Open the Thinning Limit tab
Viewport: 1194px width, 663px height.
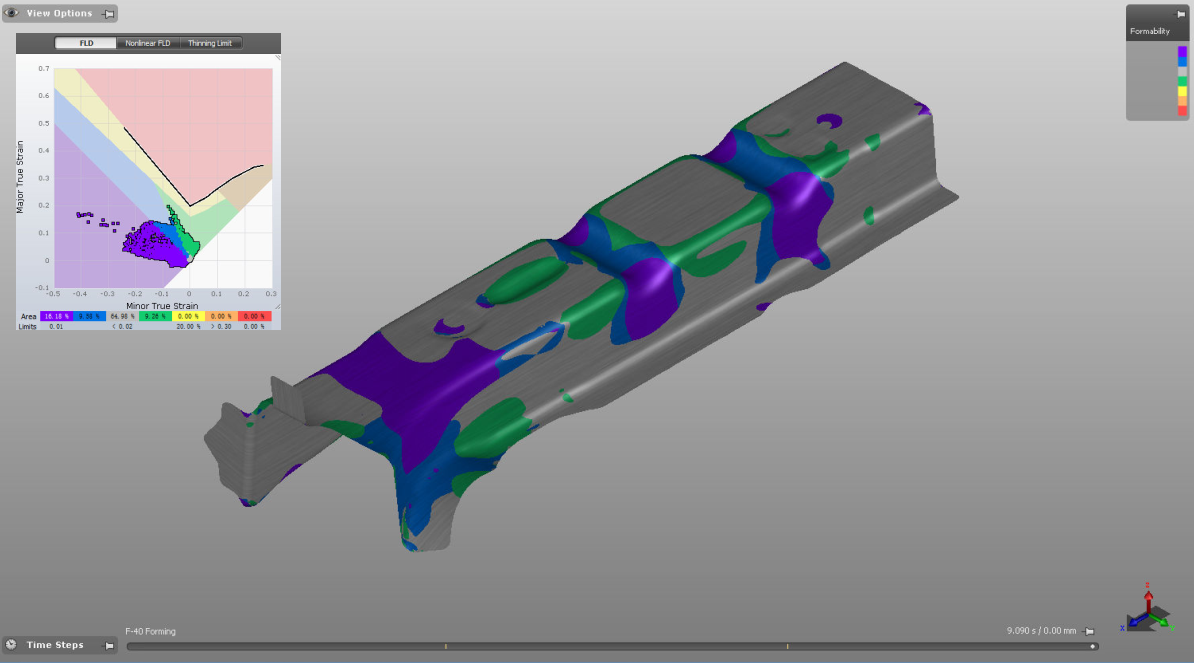[209, 43]
